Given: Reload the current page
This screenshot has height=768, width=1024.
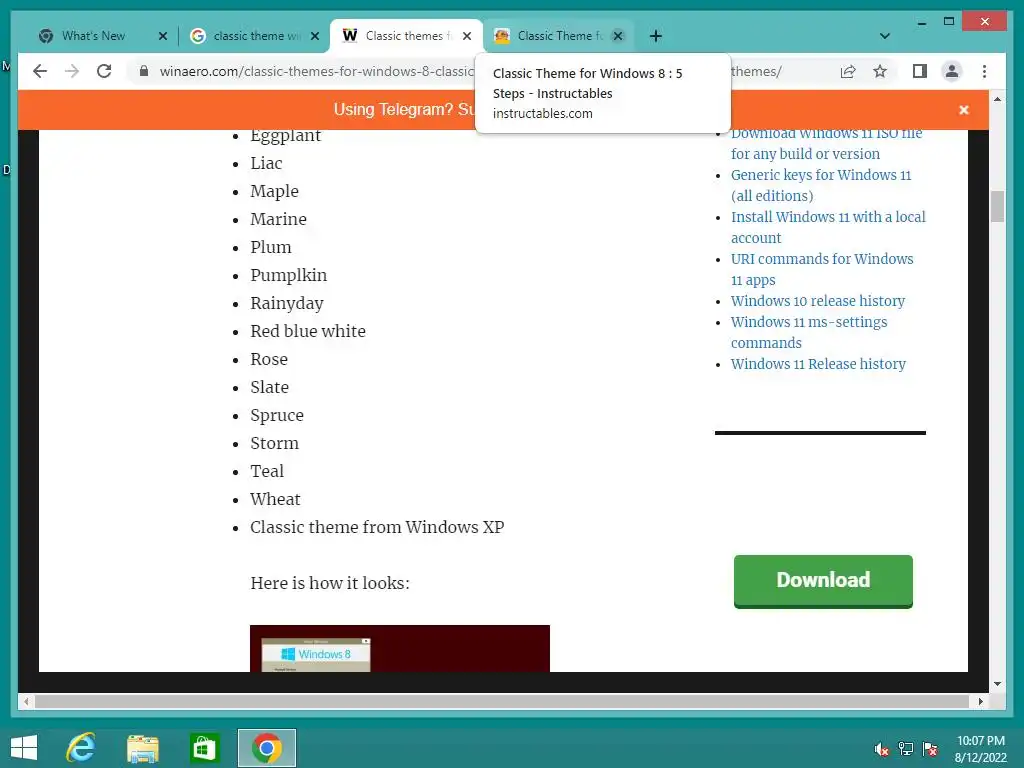Looking at the screenshot, I should 104,71.
